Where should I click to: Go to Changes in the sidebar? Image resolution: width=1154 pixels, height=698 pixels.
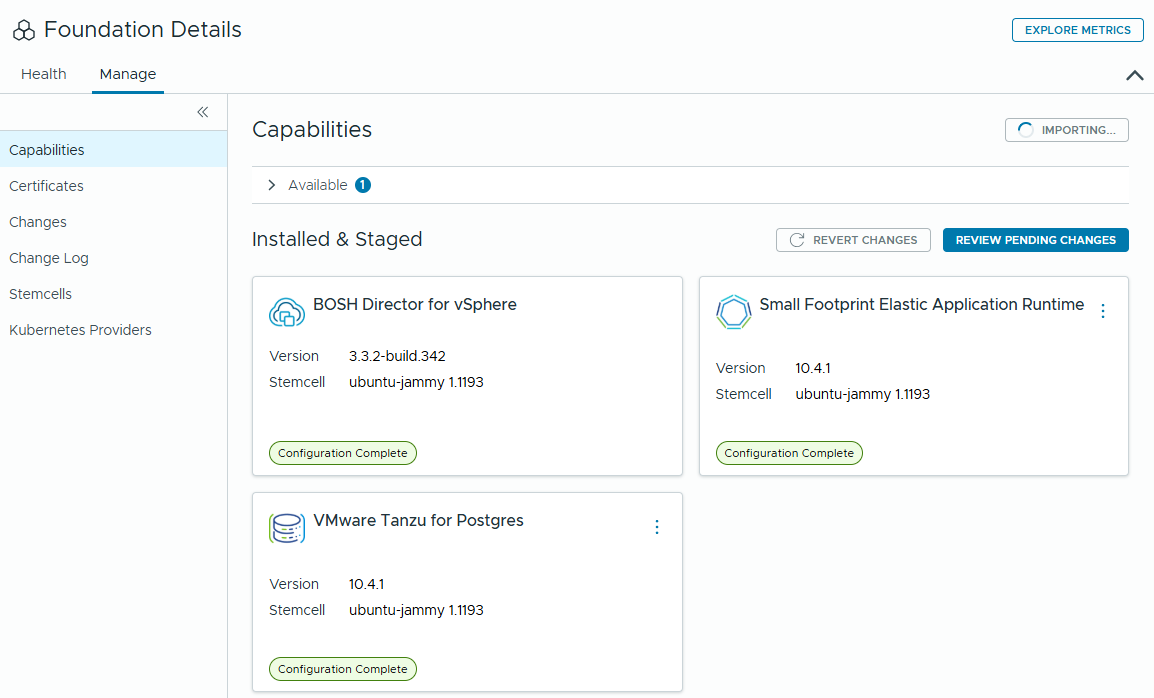point(113,222)
